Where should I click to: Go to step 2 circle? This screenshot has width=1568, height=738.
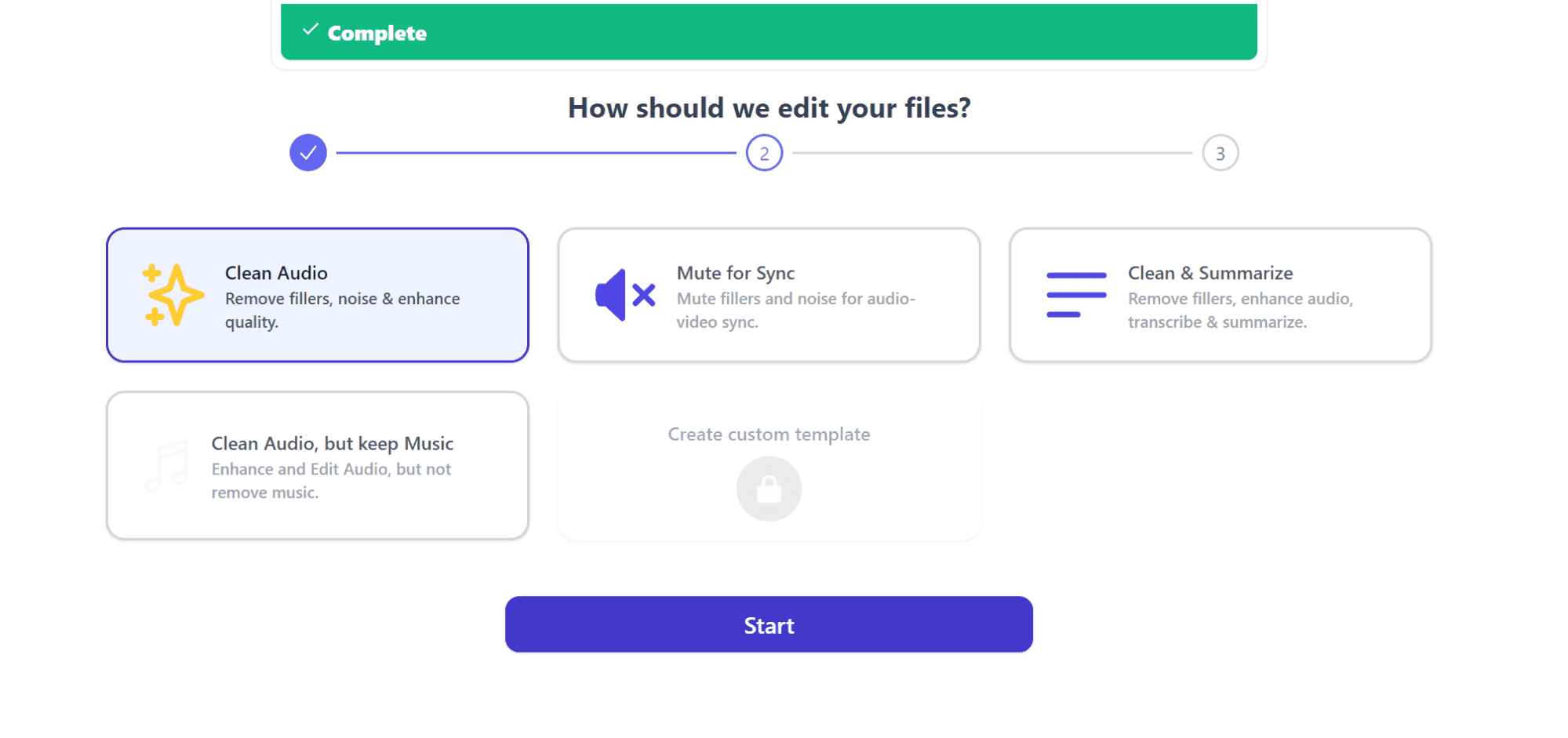pos(764,153)
